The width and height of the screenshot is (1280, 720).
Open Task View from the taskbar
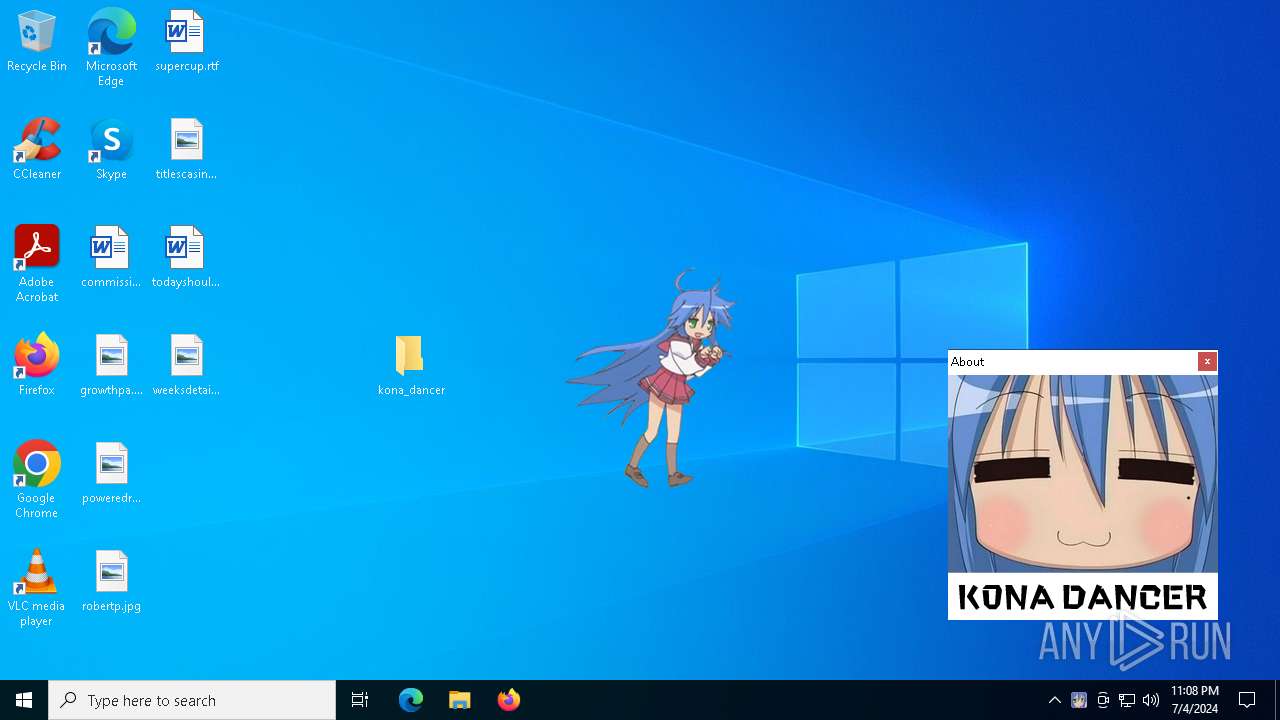click(x=360, y=700)
